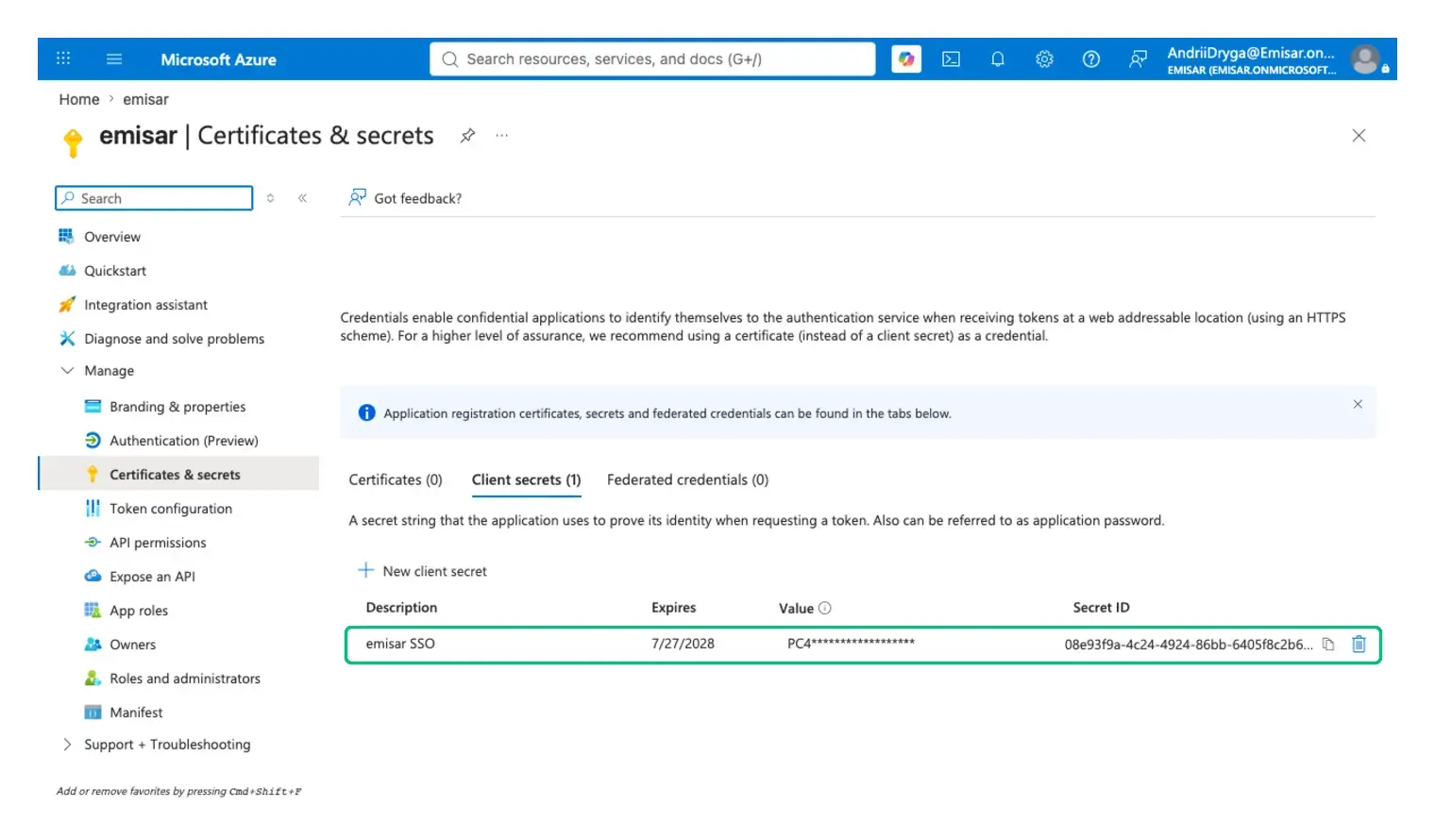
Task: Open more options ellipsis beside title
Action: click(502, 135)
